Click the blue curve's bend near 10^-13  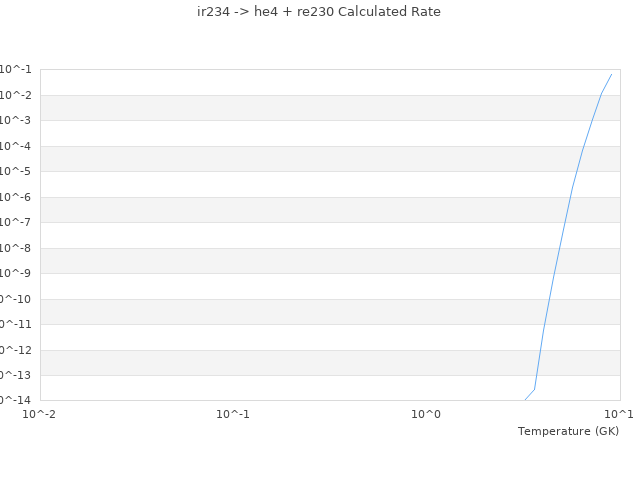pos(535,389)
